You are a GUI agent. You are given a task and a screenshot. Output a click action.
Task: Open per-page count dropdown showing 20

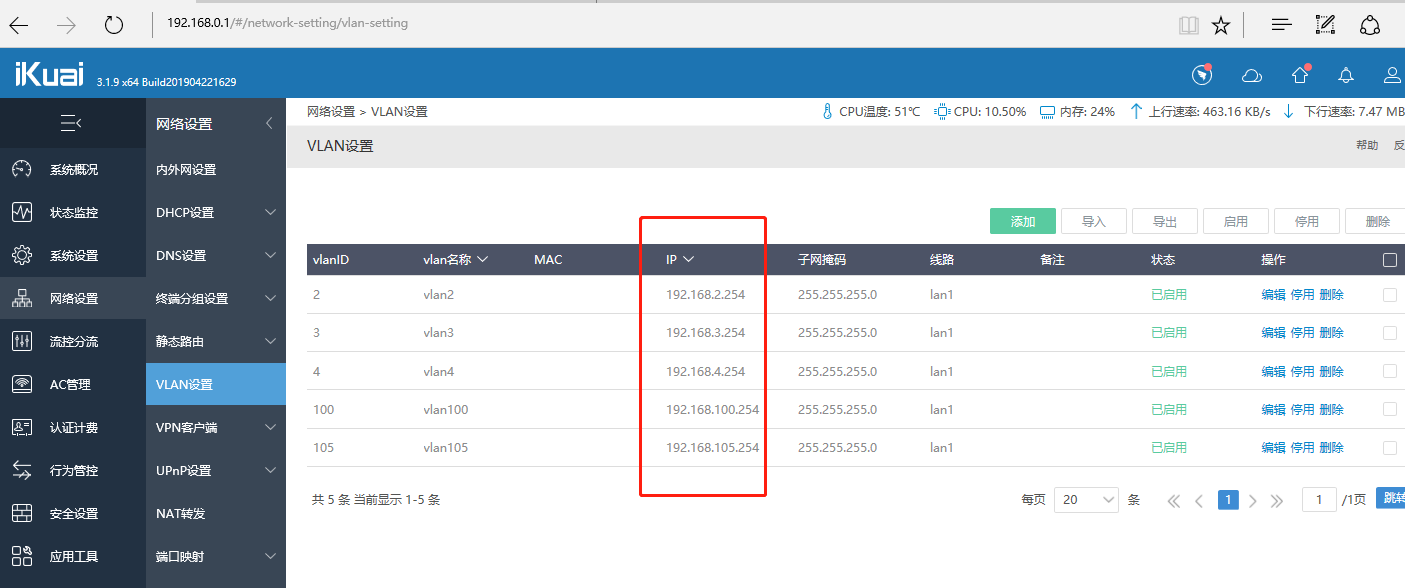pos(1086,499)
